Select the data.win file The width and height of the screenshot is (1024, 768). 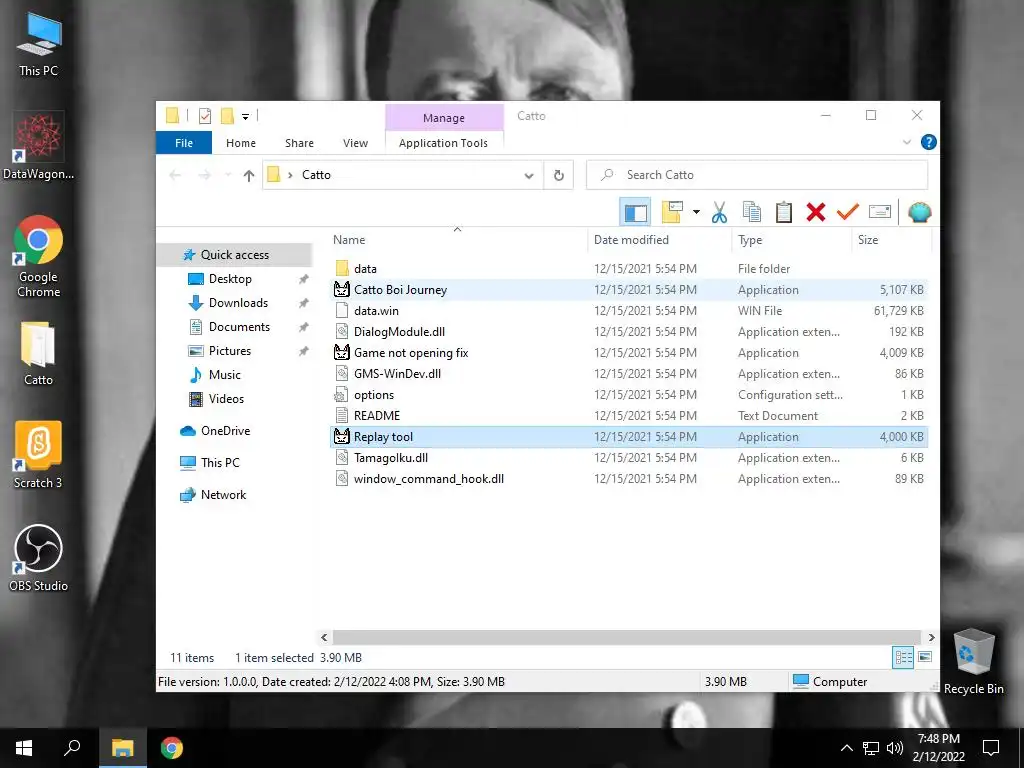[629, 311]
